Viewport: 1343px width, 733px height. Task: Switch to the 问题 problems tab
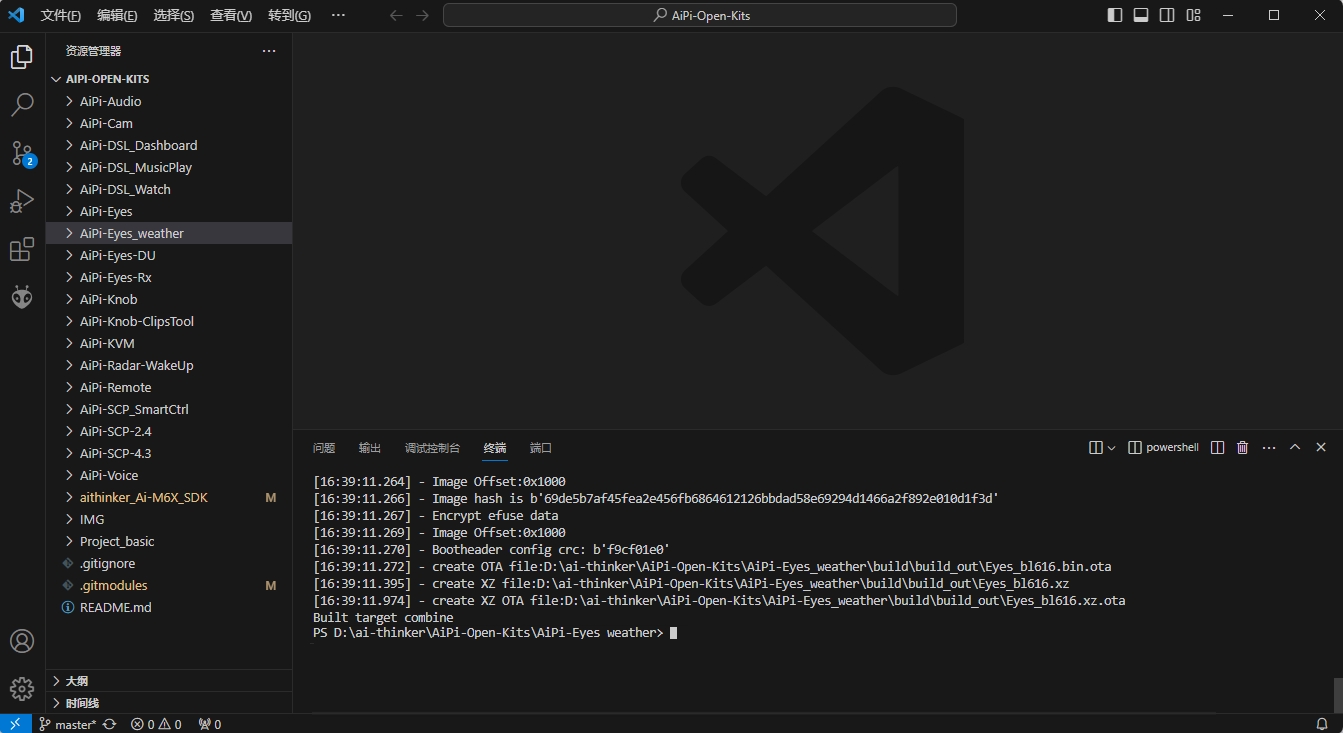click(324, 448)
